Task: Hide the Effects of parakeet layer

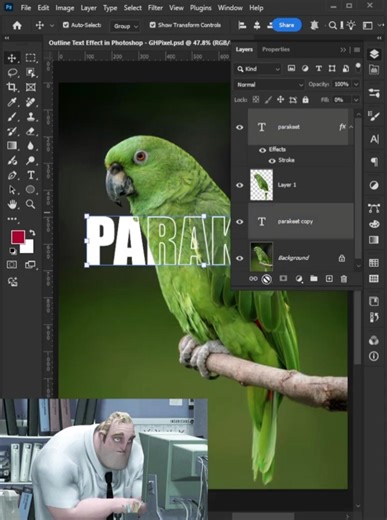Action: (263, 150)
